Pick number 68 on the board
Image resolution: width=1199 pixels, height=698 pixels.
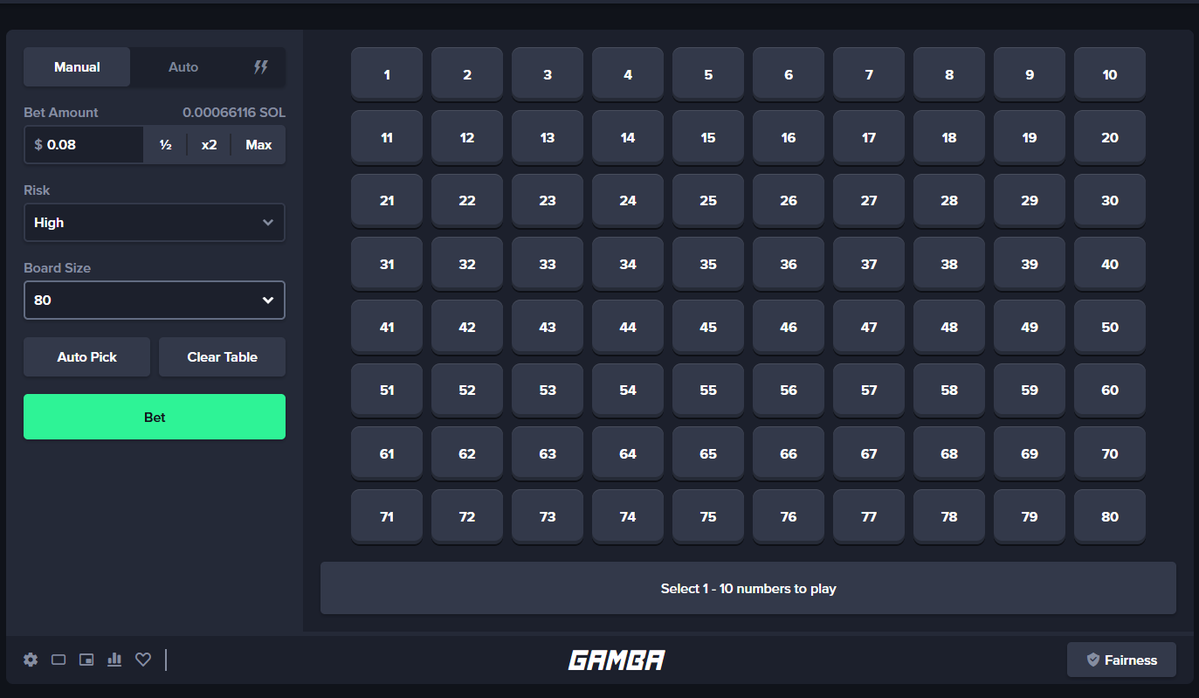(949, 453)
